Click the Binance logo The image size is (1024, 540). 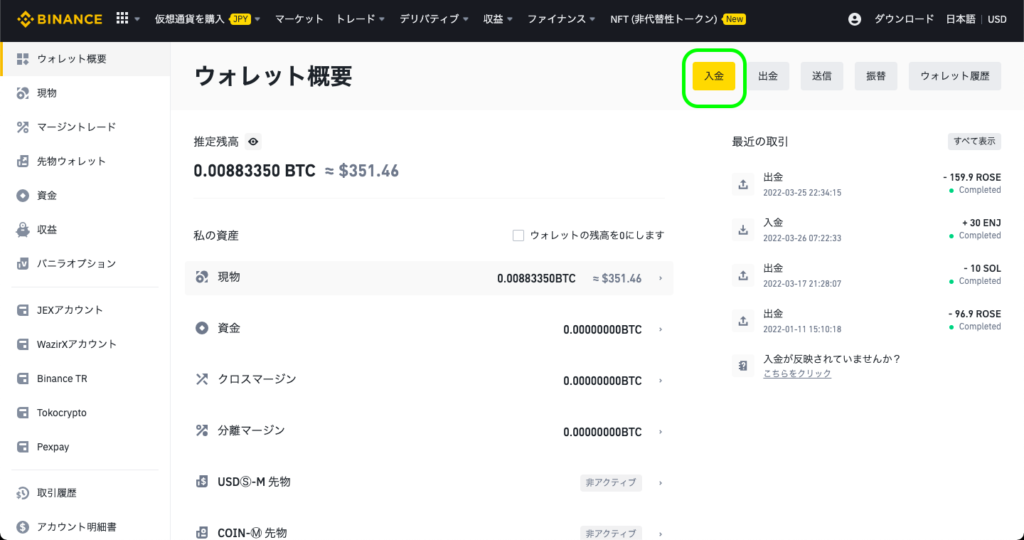pyautogui.click(x=60, y=19)
